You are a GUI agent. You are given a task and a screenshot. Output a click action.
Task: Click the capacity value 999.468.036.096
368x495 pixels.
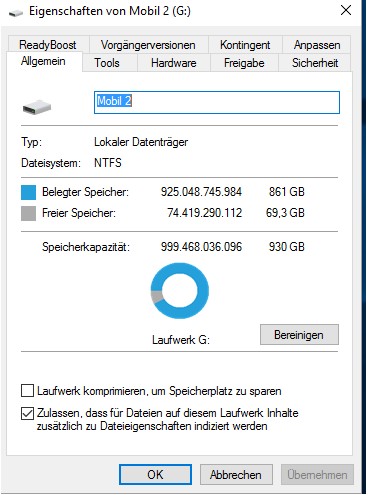click(201, 247)
